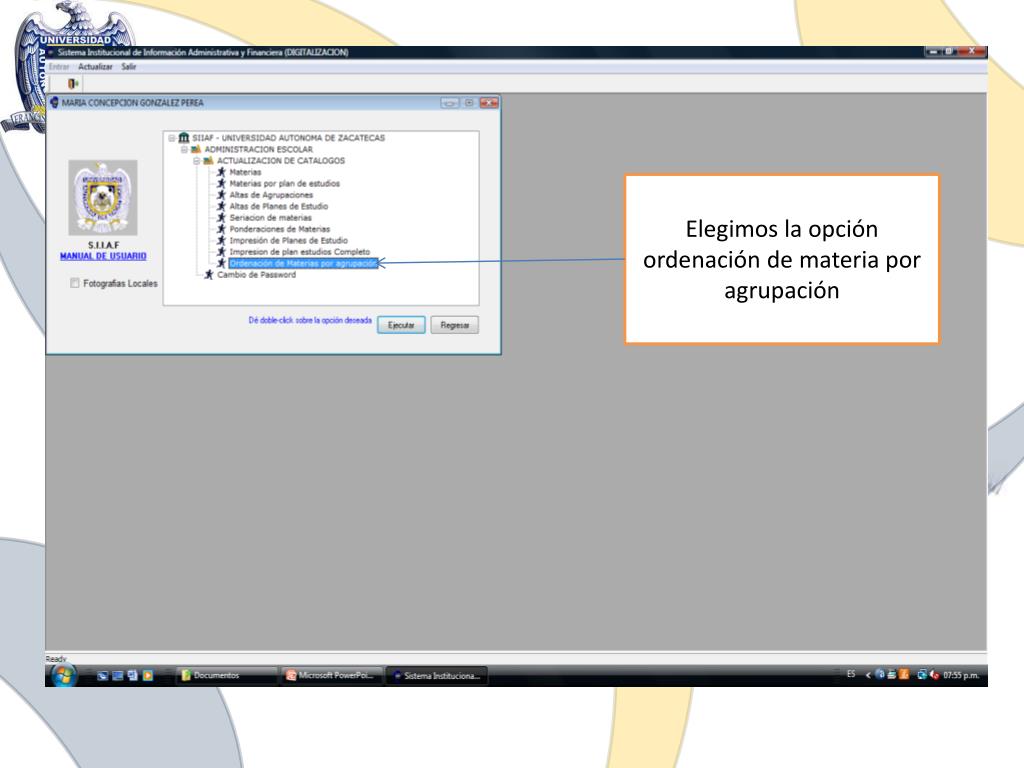The image size is (1024, 768).
Task: Click the Administracion Escolar folder icon
Action: coord(196,149)
